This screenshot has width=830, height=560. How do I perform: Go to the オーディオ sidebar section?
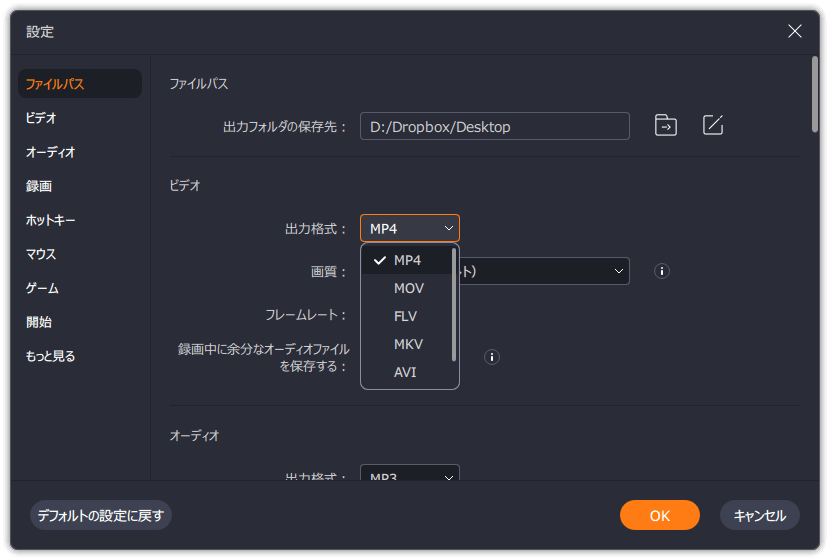[50, 152]
